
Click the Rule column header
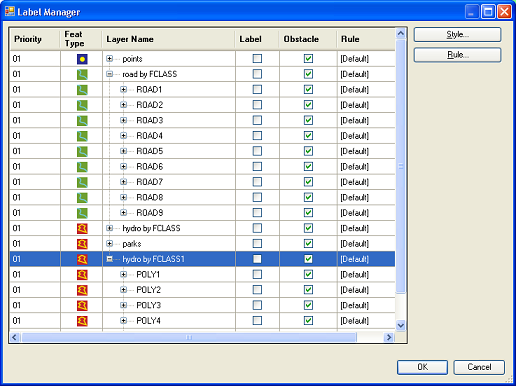(366, 39)
